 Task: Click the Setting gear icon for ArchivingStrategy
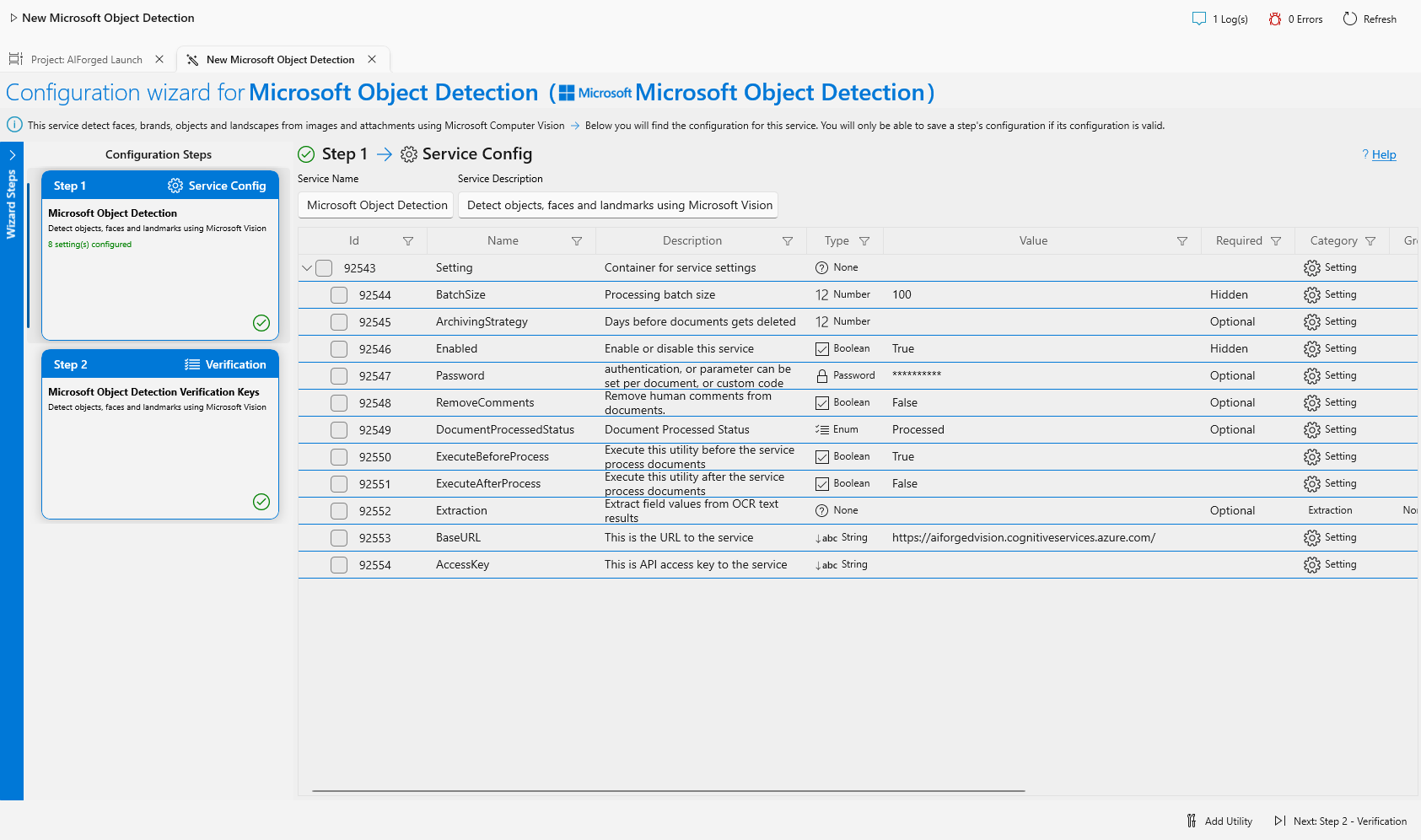pos(1312,322)
